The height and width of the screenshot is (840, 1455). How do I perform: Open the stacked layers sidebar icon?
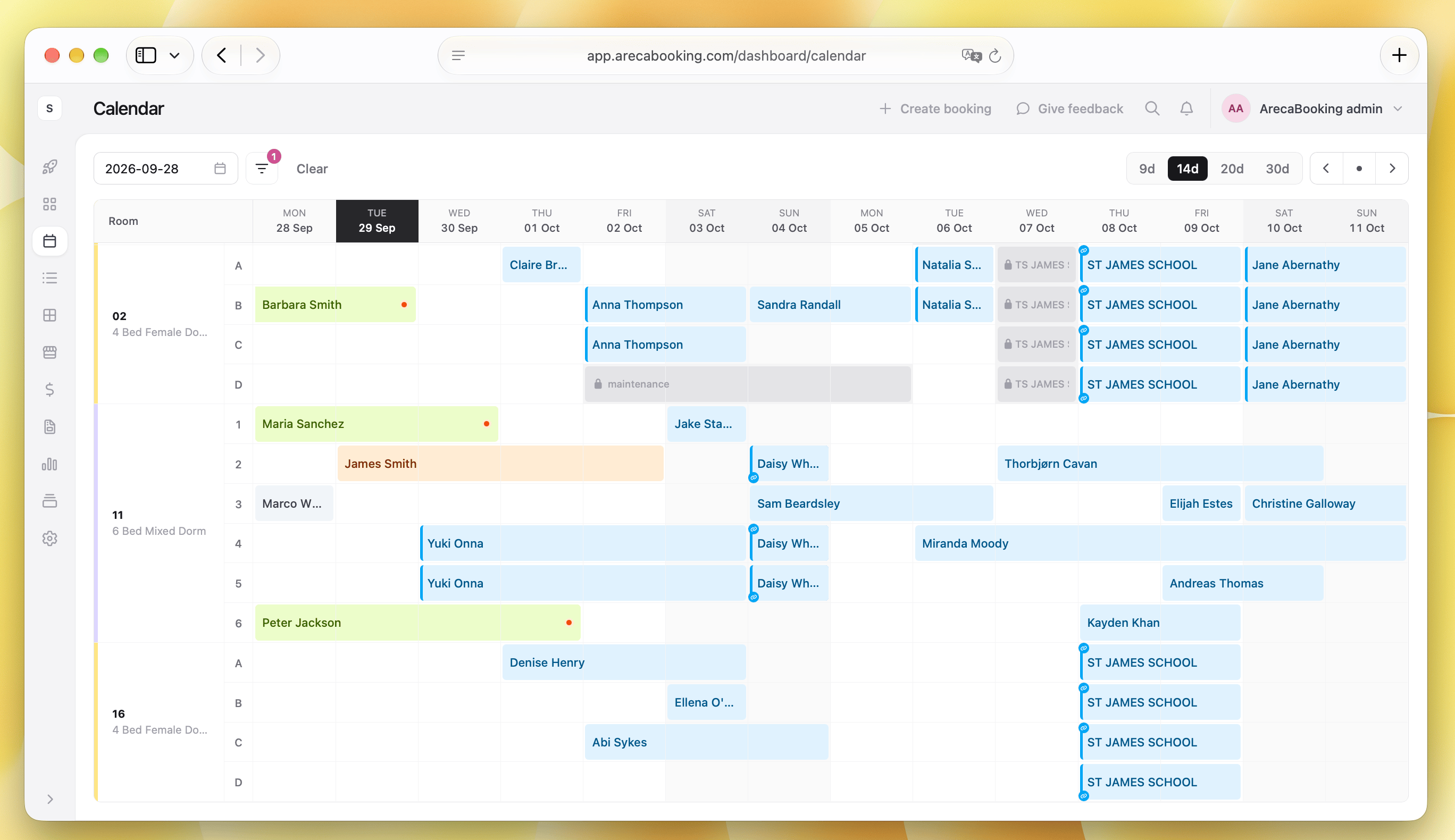[x=49, y=501]
